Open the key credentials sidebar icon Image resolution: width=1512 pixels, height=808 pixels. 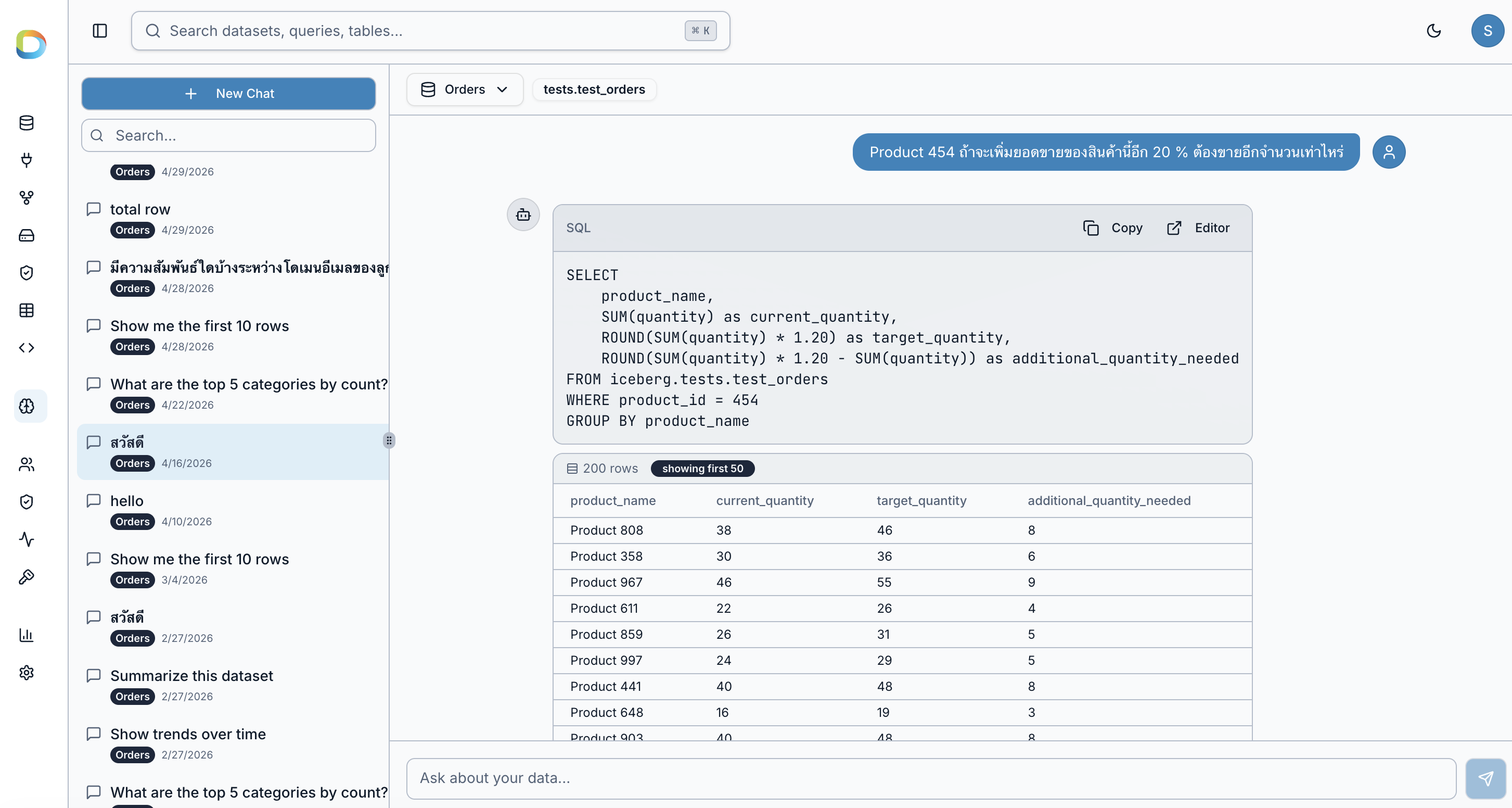[x=27, y=577]
